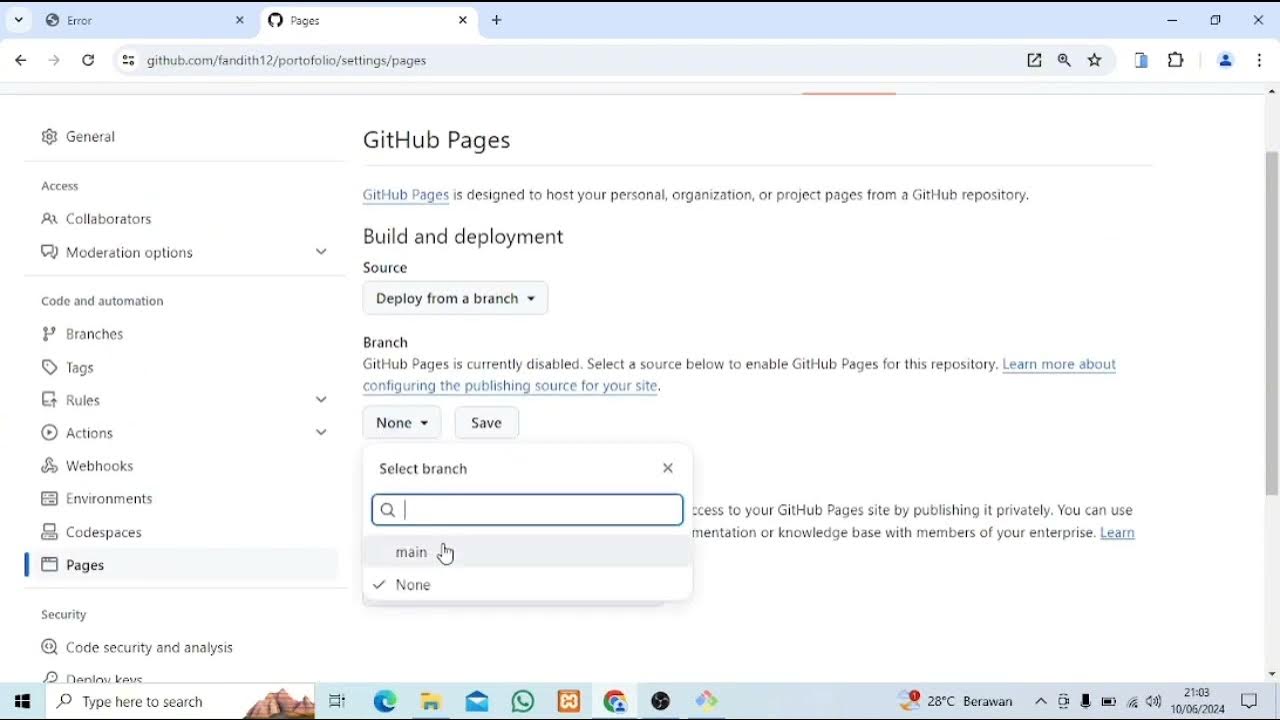
Task: Reload the current page
Action: click(88, 60)
